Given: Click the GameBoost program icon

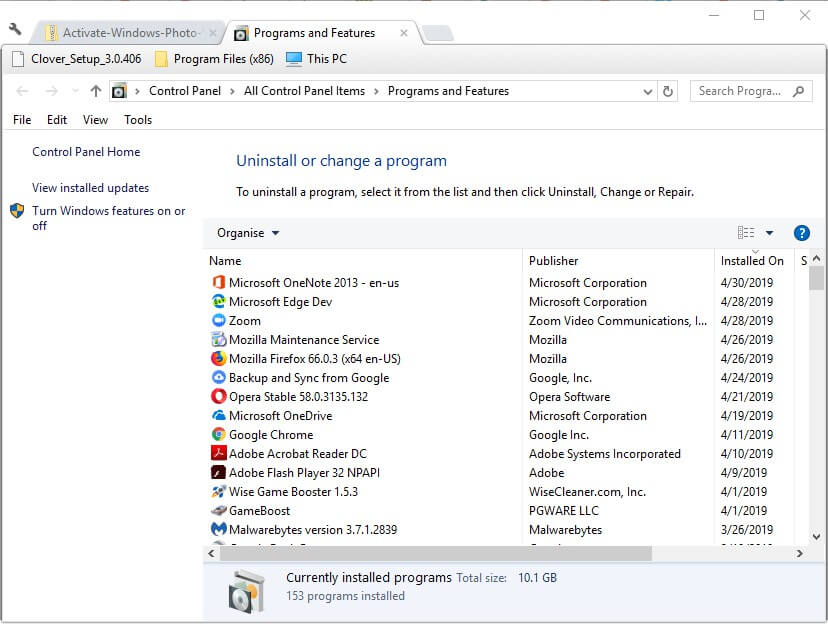Looking at the screenshot, I should (x=218, y=510).
